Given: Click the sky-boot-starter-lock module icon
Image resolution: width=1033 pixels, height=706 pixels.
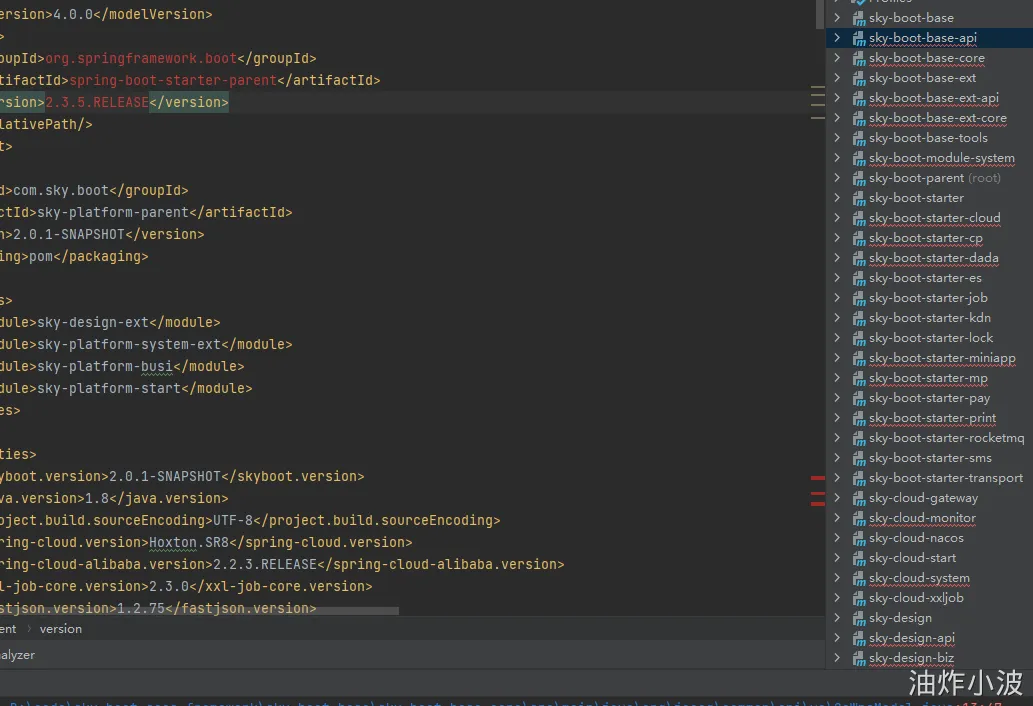Looking at the screenshot, I should [x=858, y=338].
